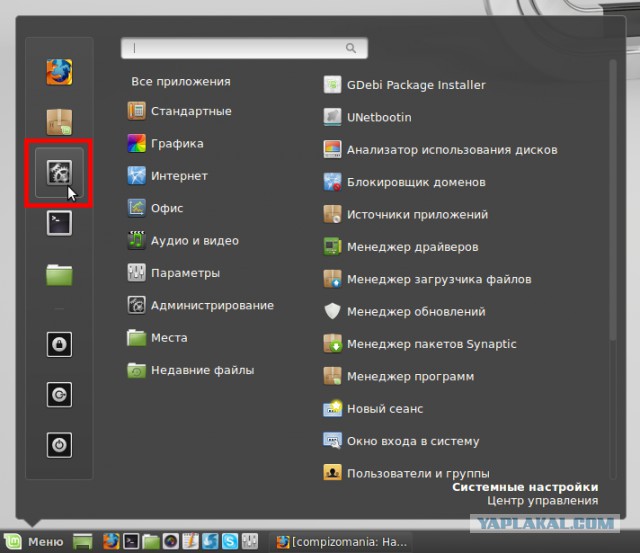Click the Firefox launcher on the panel
The image size is (640, 553).
pos(111,542)
